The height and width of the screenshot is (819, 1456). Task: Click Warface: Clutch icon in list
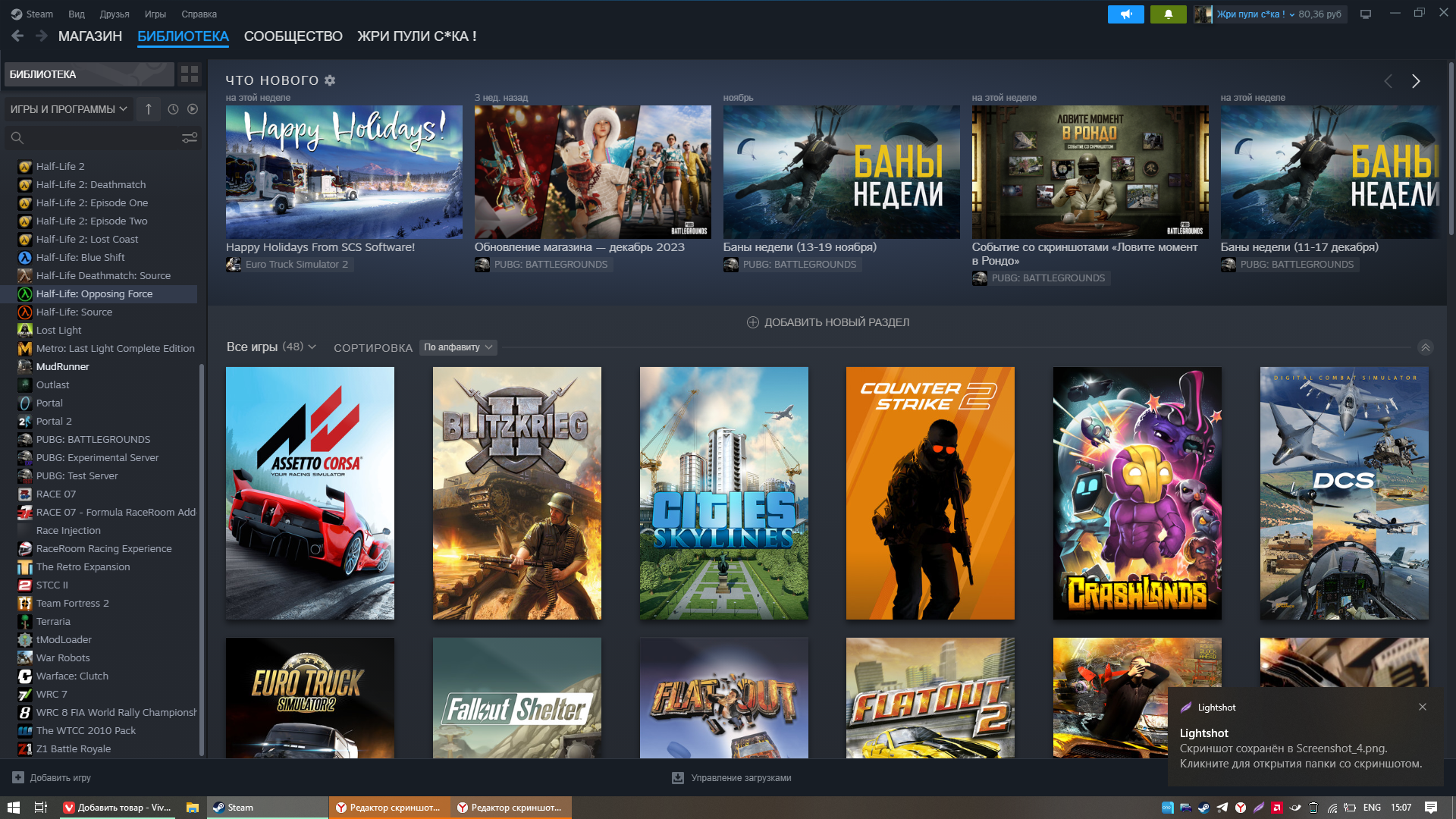25,676
